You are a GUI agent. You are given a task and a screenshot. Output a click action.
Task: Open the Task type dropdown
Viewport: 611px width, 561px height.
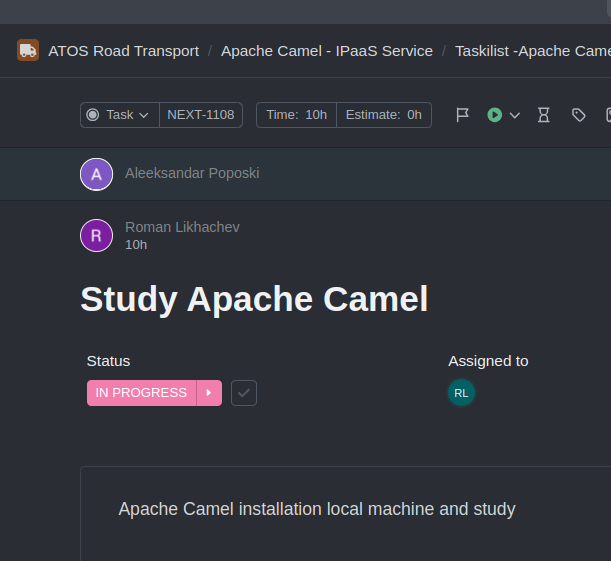[120, 115]
